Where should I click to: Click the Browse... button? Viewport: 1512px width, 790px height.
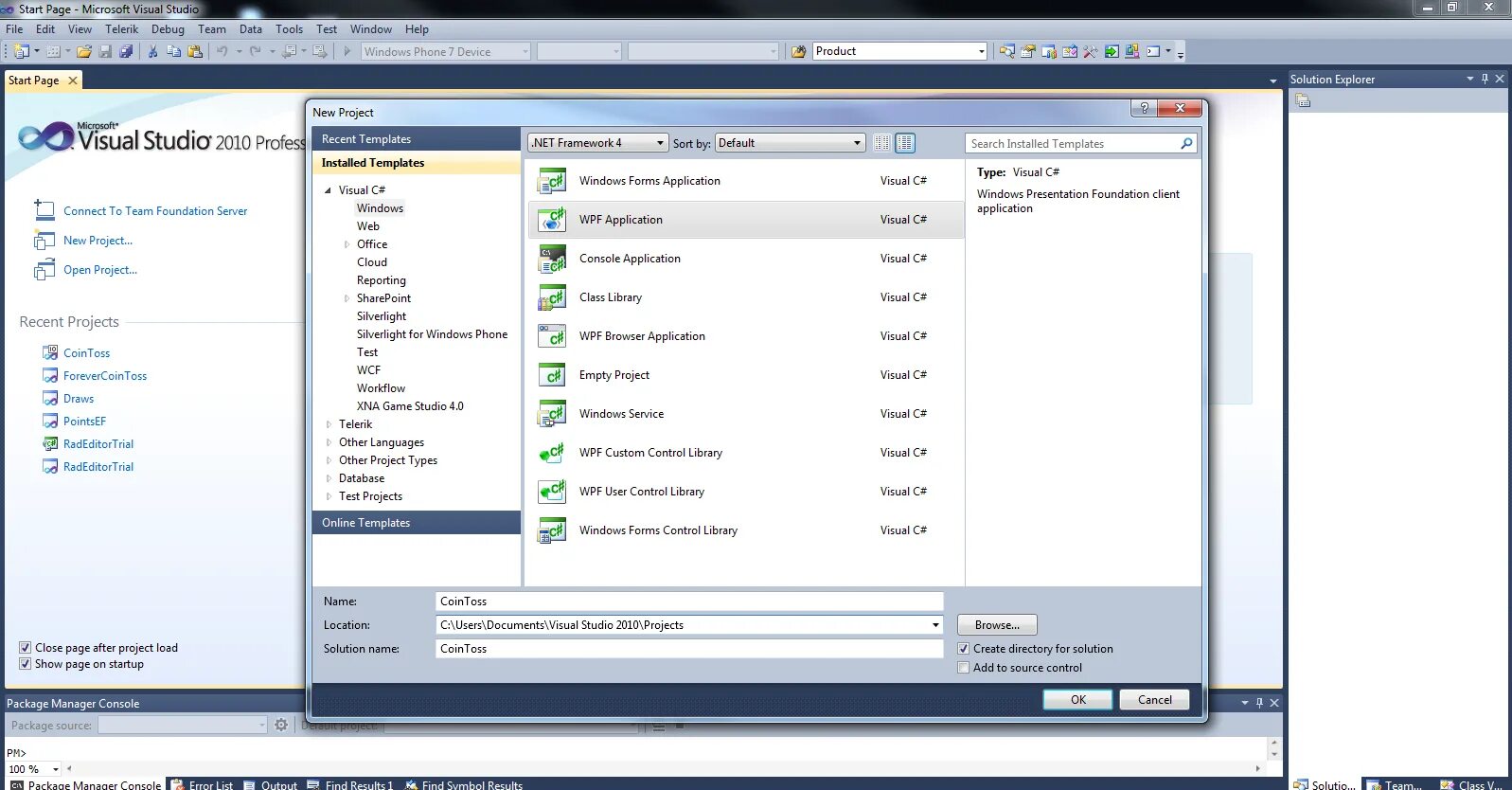coord(997,625)
